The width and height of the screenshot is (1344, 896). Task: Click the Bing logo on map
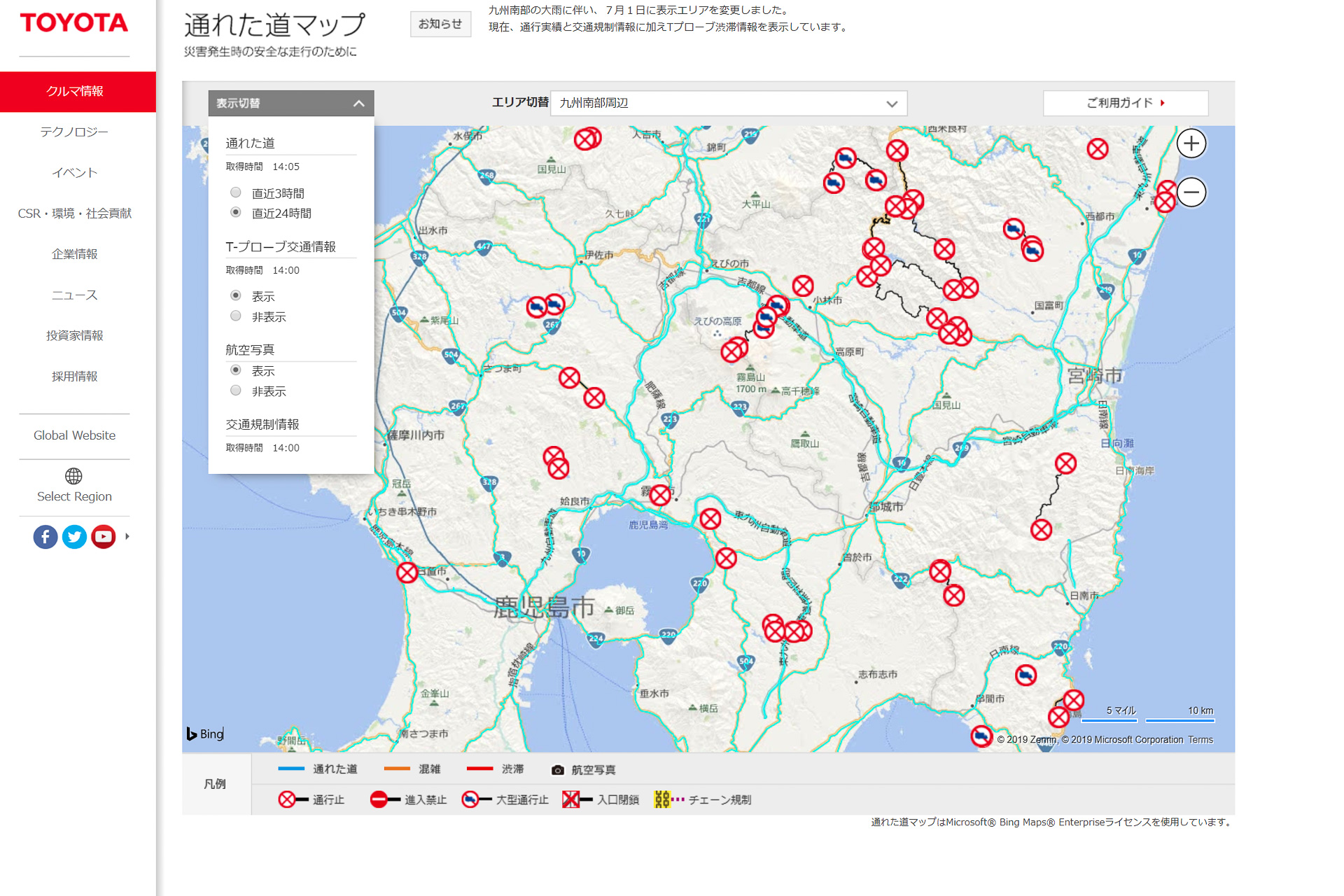(205, 734)
